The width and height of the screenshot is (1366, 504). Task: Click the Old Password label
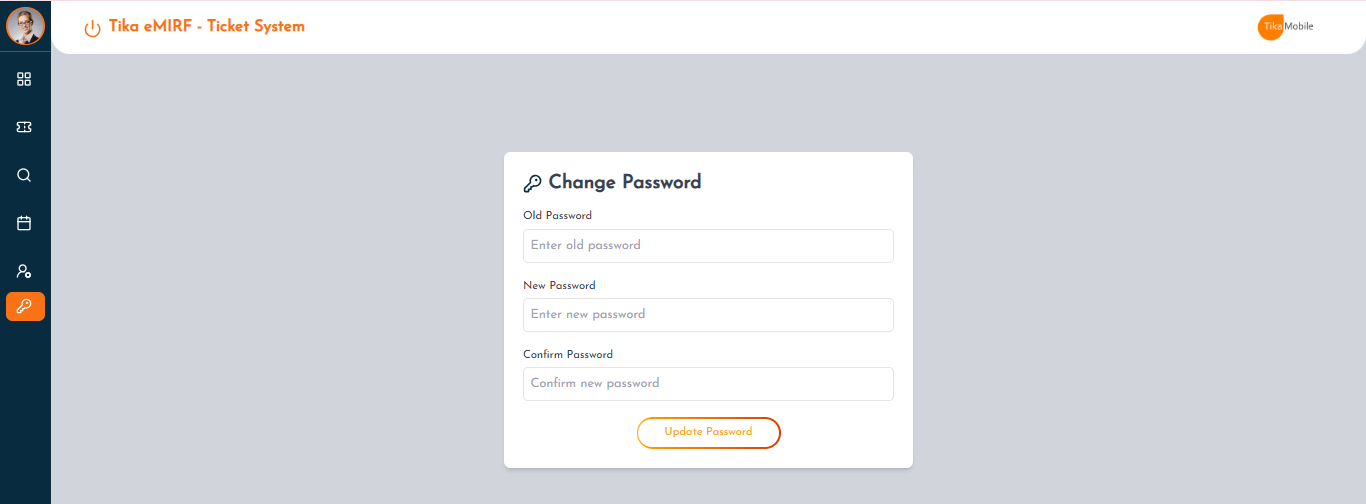tap(558, 216)
